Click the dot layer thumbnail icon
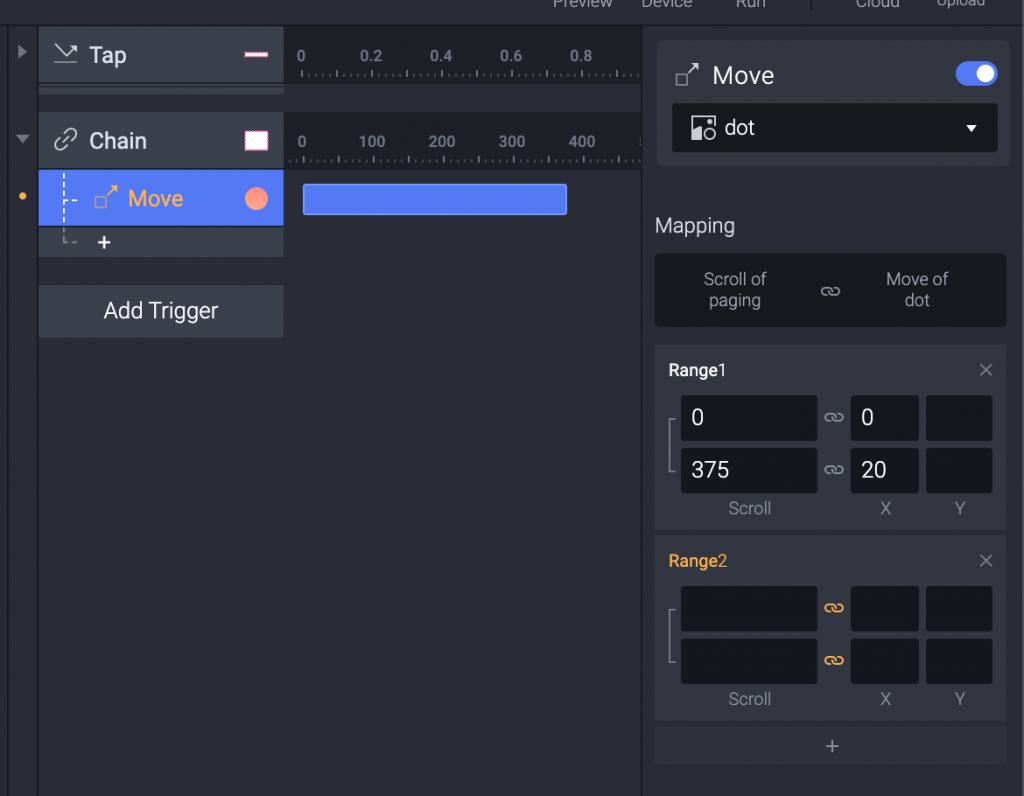Screen dimensions: 1024x796 pyautogui.click(x=703, y=128)
